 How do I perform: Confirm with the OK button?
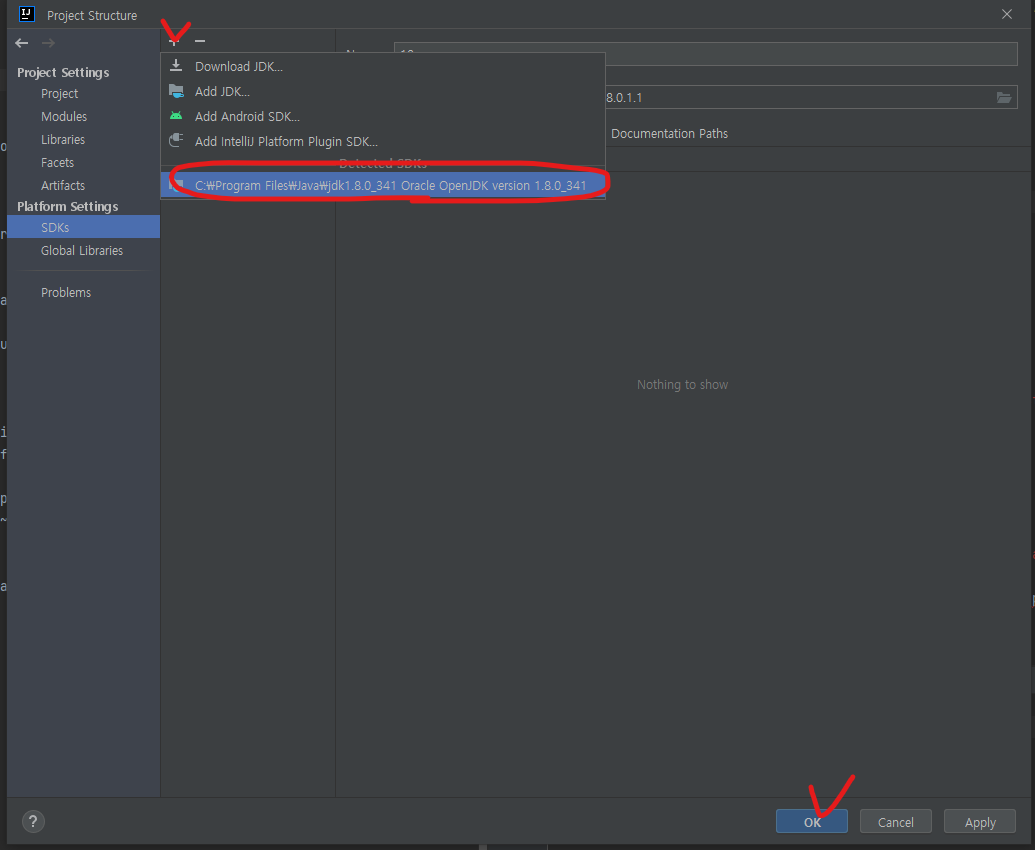(812, 822)
